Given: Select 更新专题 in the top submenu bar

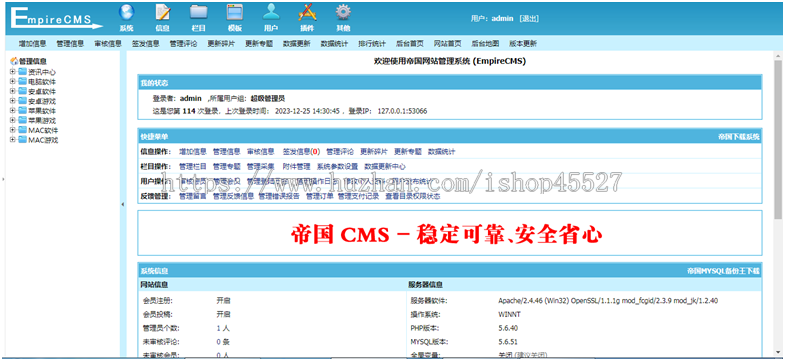Looking at the screenshot, I should click(x=259, y=44).
